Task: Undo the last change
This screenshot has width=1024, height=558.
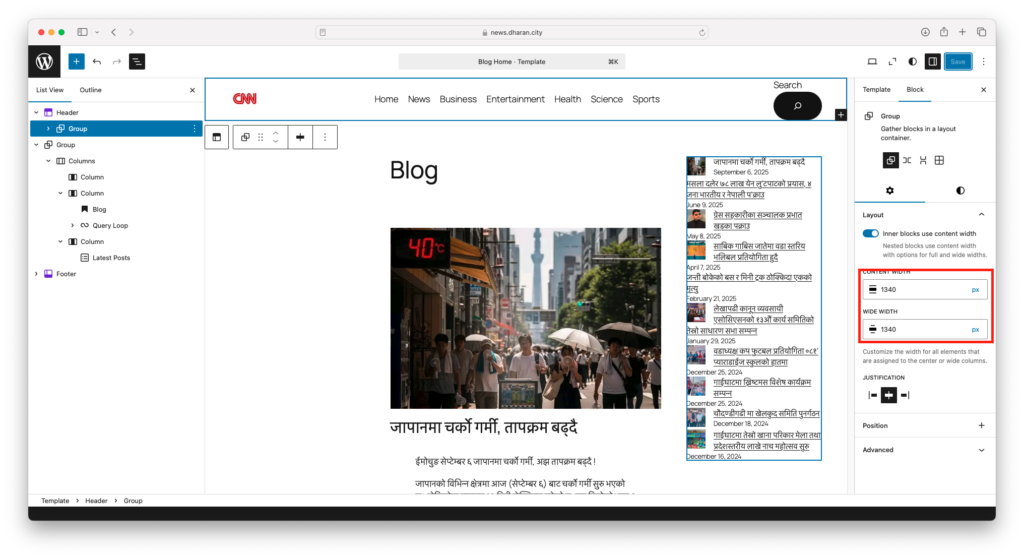Action: pos(97,61)
